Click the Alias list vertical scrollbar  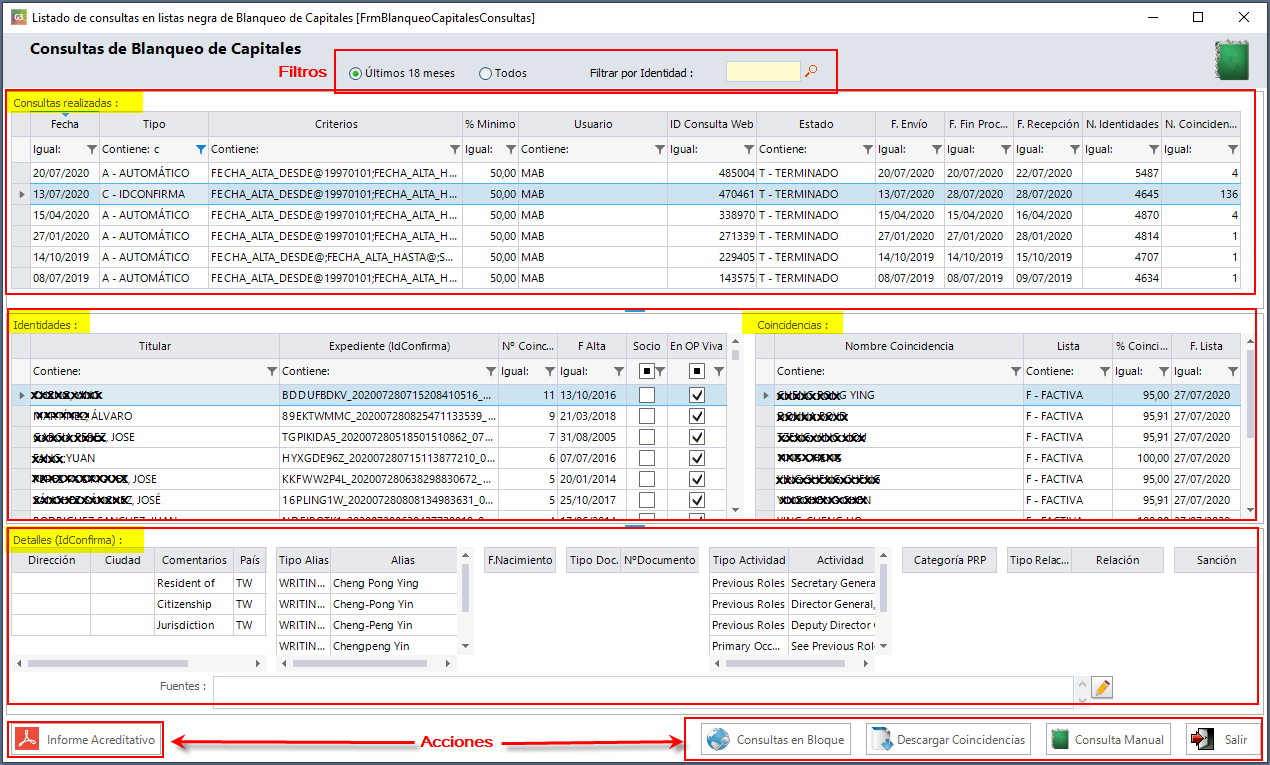465,600
